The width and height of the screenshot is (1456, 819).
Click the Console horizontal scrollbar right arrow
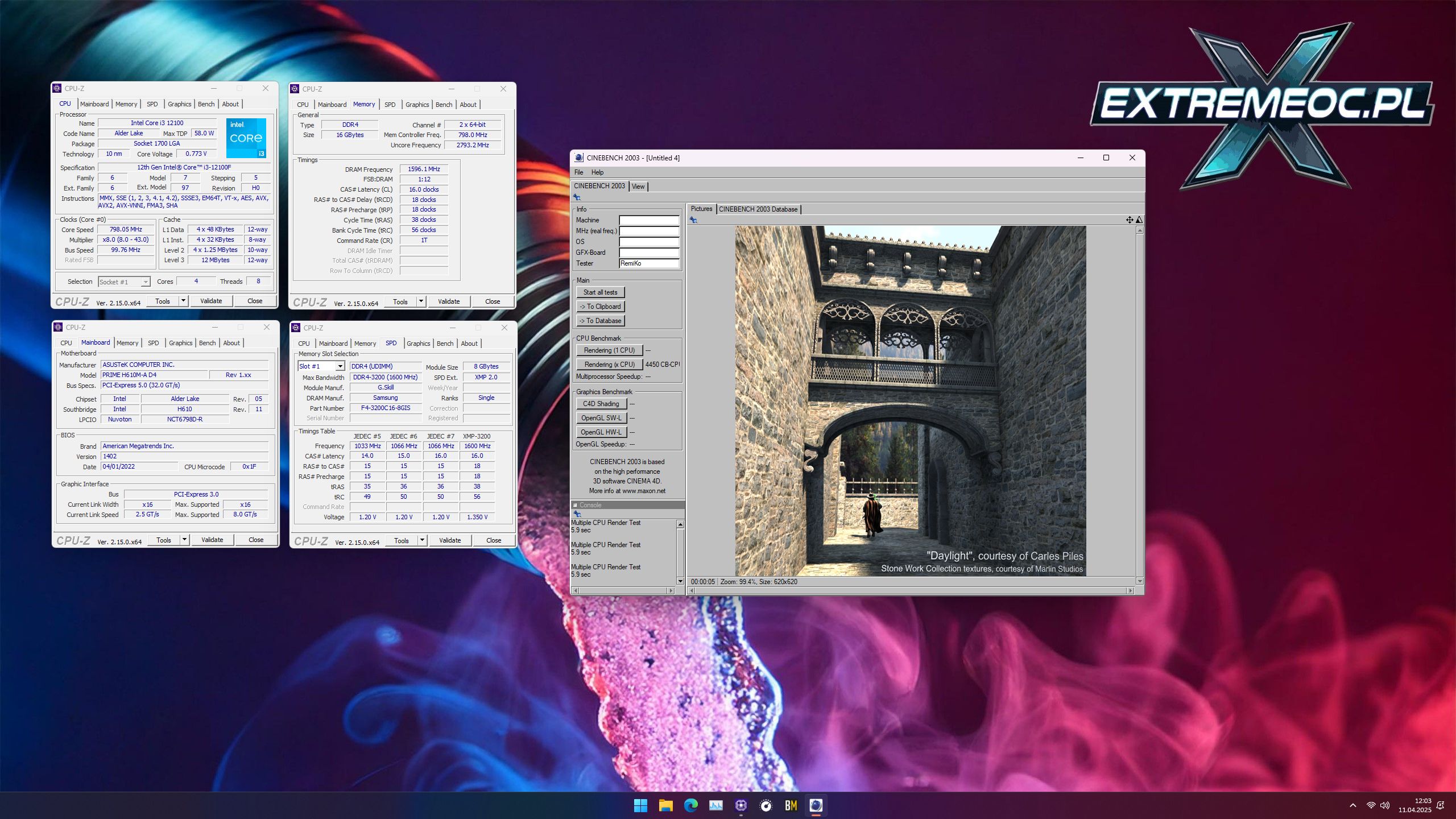pos(671,590)
